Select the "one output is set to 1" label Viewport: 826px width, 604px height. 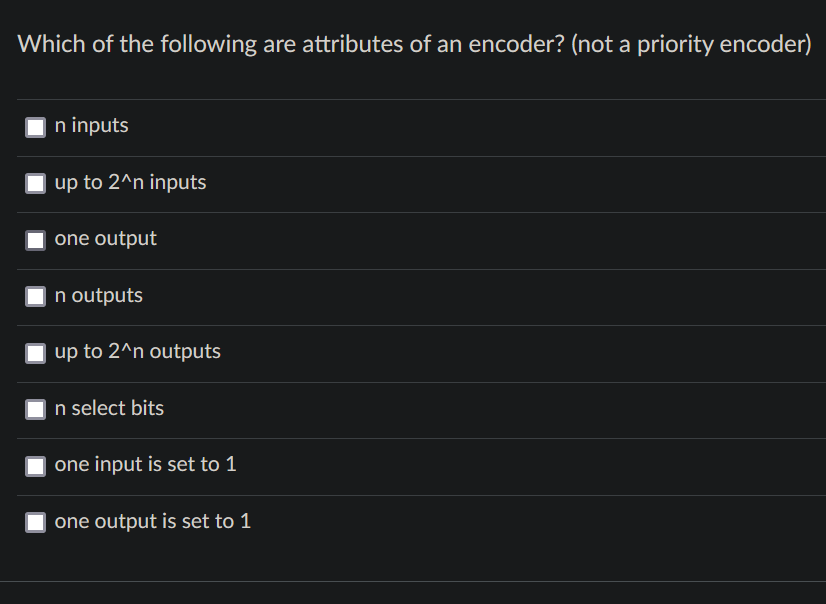tap(152, 521)
